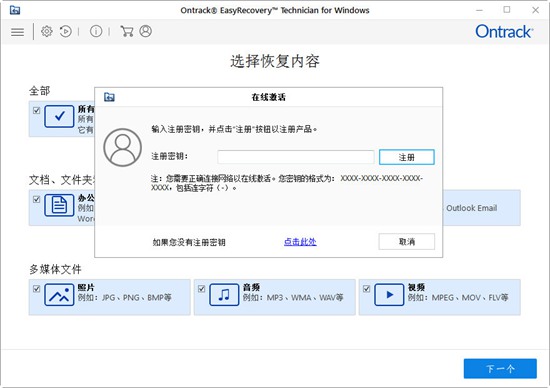The image size is (550, 388).
Task: Toggle the all-data checkbox
Action: click(x=36, y=111)
